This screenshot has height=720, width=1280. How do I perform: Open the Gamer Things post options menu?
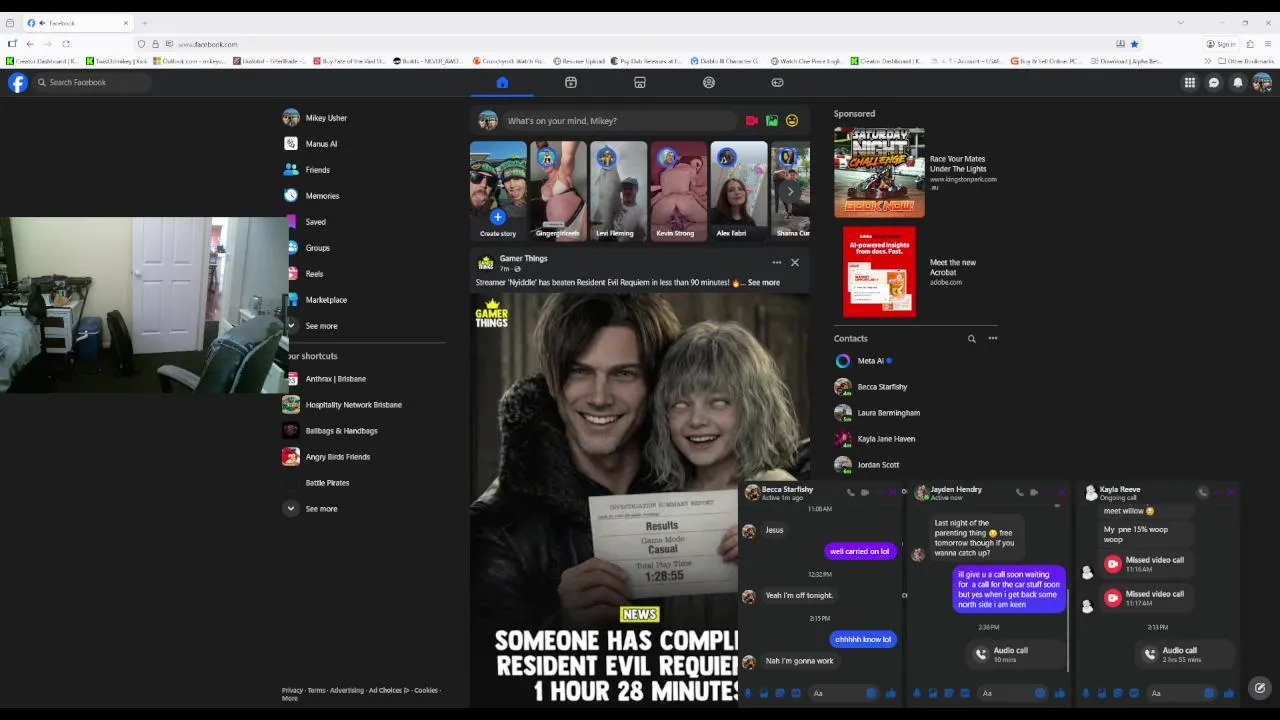pyautogui.click(x=776, y=263)
